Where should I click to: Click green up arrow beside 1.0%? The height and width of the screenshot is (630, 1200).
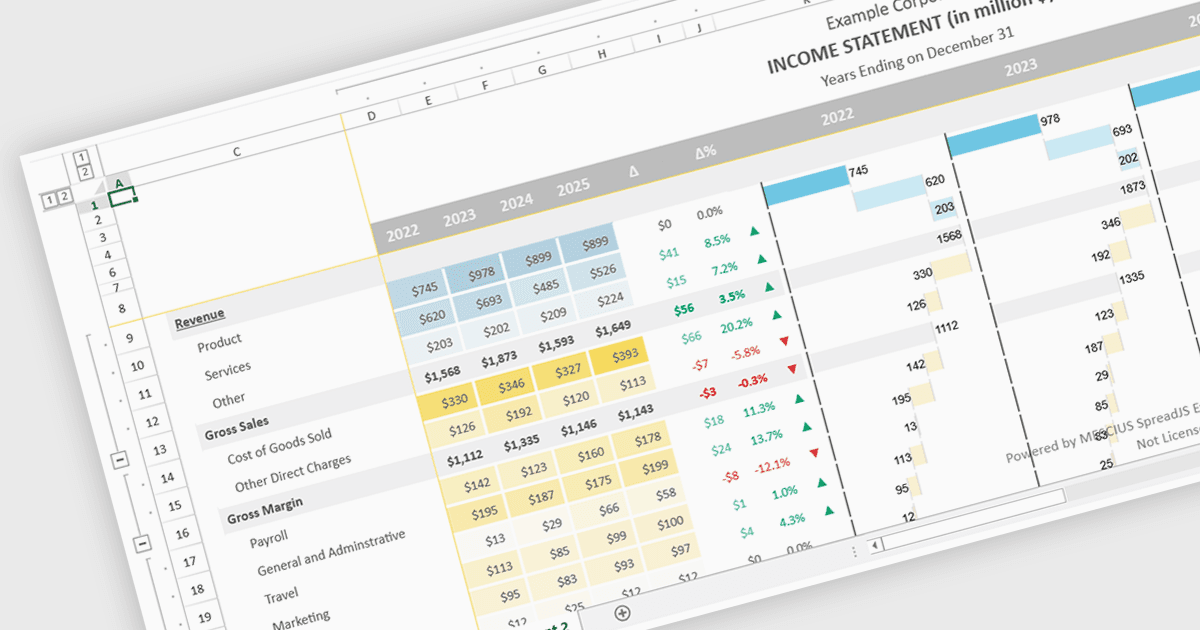(822, 482)
